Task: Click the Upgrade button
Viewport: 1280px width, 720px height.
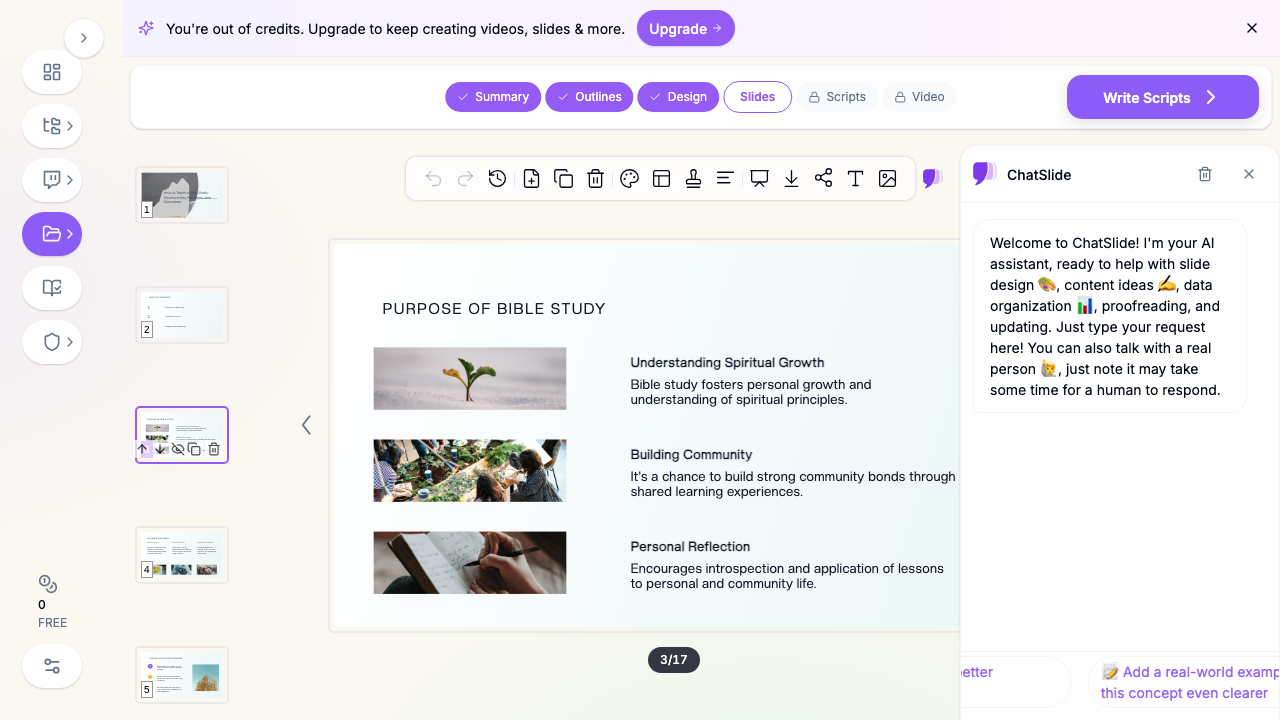Action: coord(685,28)
